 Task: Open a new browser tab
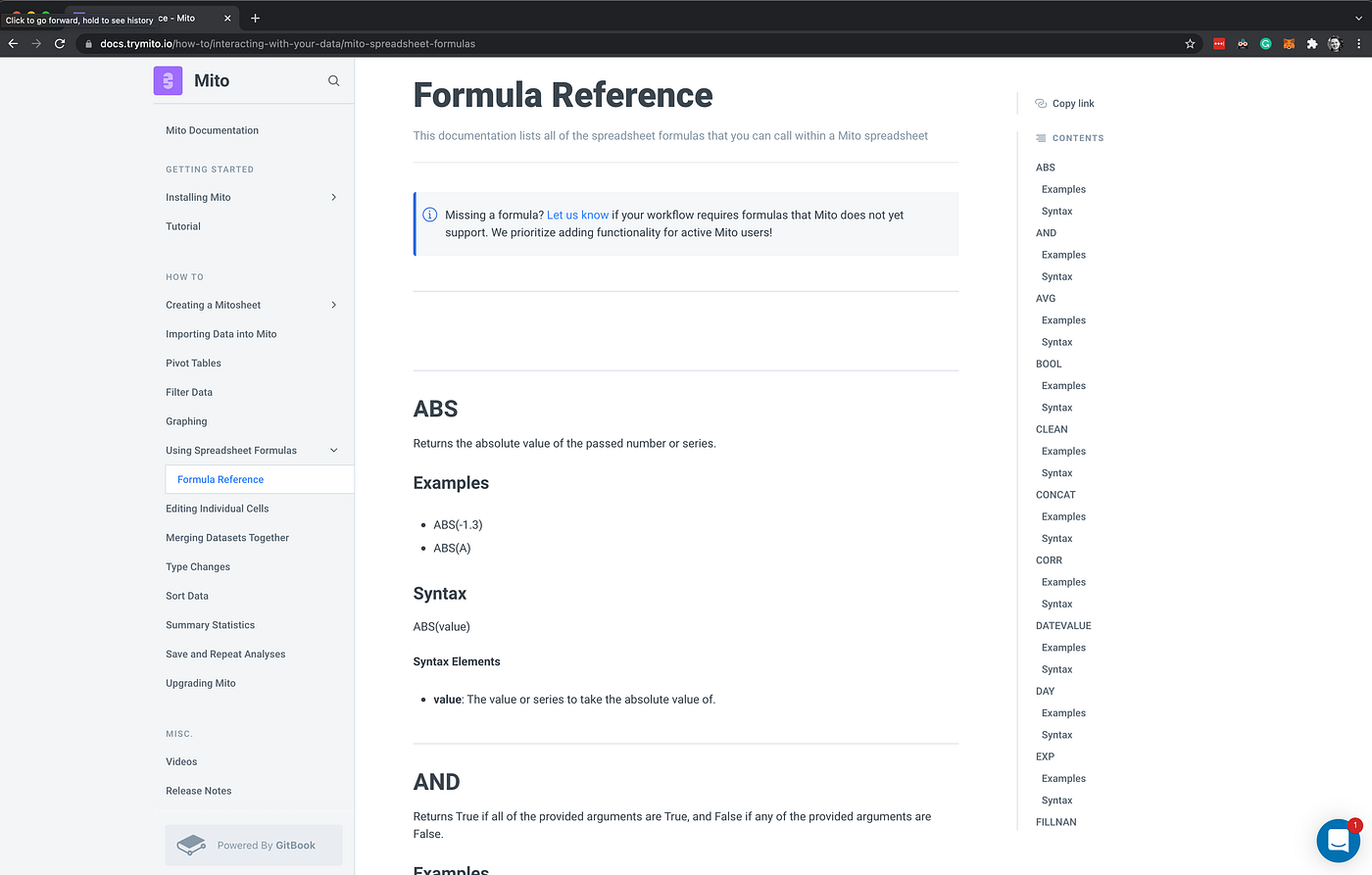click(255, 18)
